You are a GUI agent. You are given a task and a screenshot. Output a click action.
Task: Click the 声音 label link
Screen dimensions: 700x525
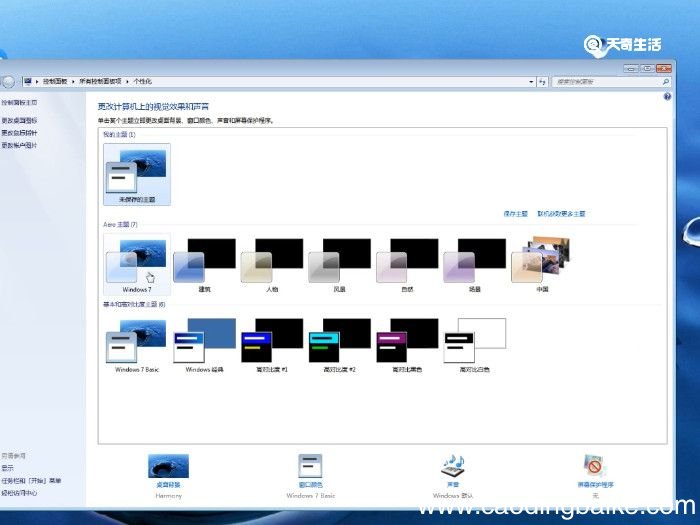coord(453,485)
